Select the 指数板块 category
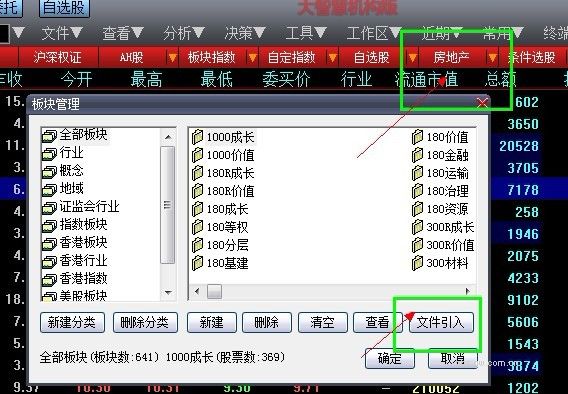568x394 pixels. (x=75, y=225)
